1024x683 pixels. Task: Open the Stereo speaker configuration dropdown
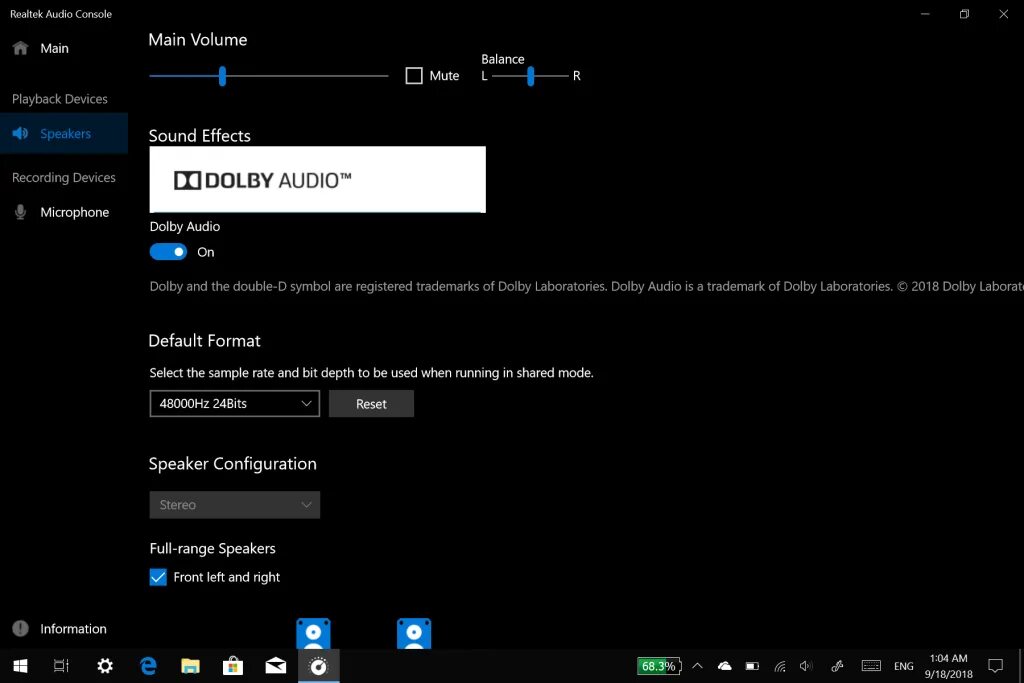coord(234,505)
